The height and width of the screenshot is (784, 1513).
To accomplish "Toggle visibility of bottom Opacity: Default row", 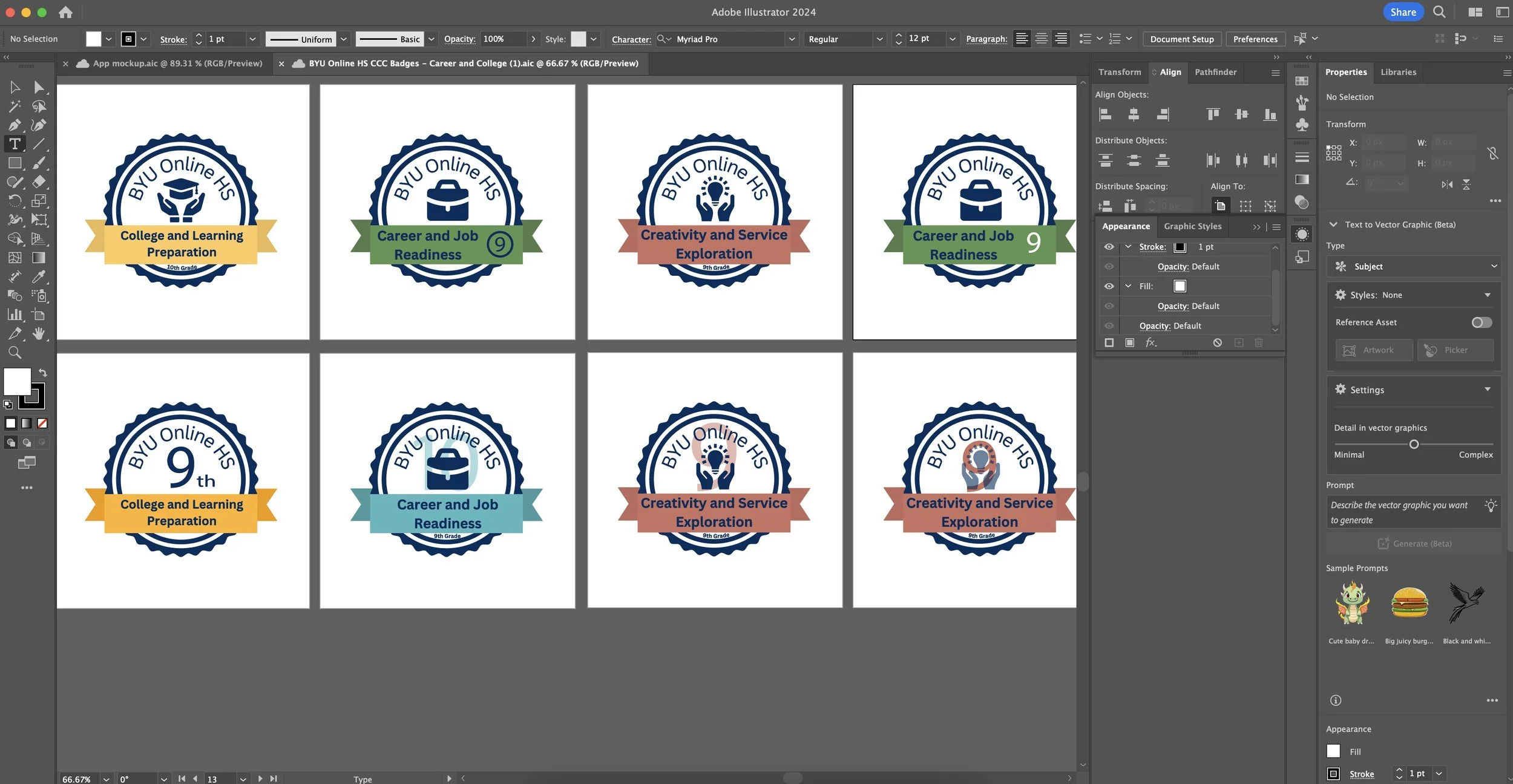I will (x=1109, y=326).
